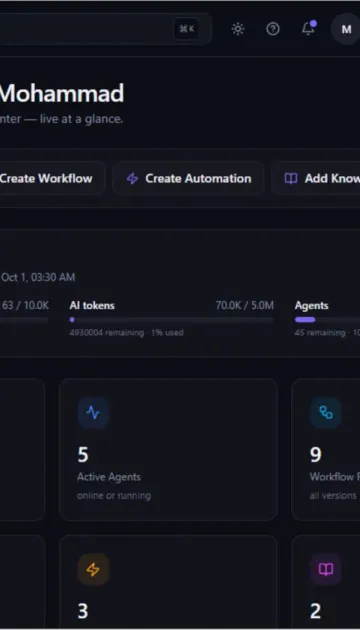Click the workflow nodes icon on the Workflow card

pos(325,413)
